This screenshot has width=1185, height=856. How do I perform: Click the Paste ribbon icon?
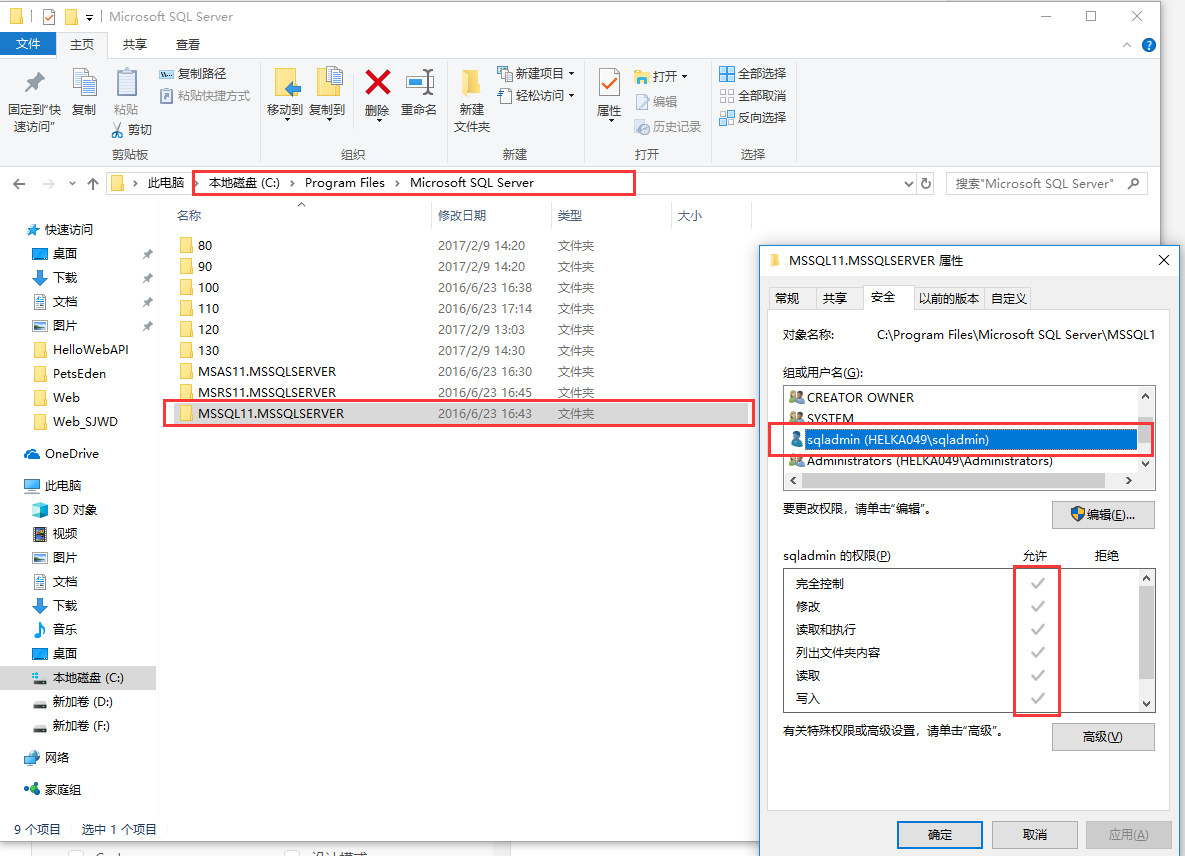125,92
